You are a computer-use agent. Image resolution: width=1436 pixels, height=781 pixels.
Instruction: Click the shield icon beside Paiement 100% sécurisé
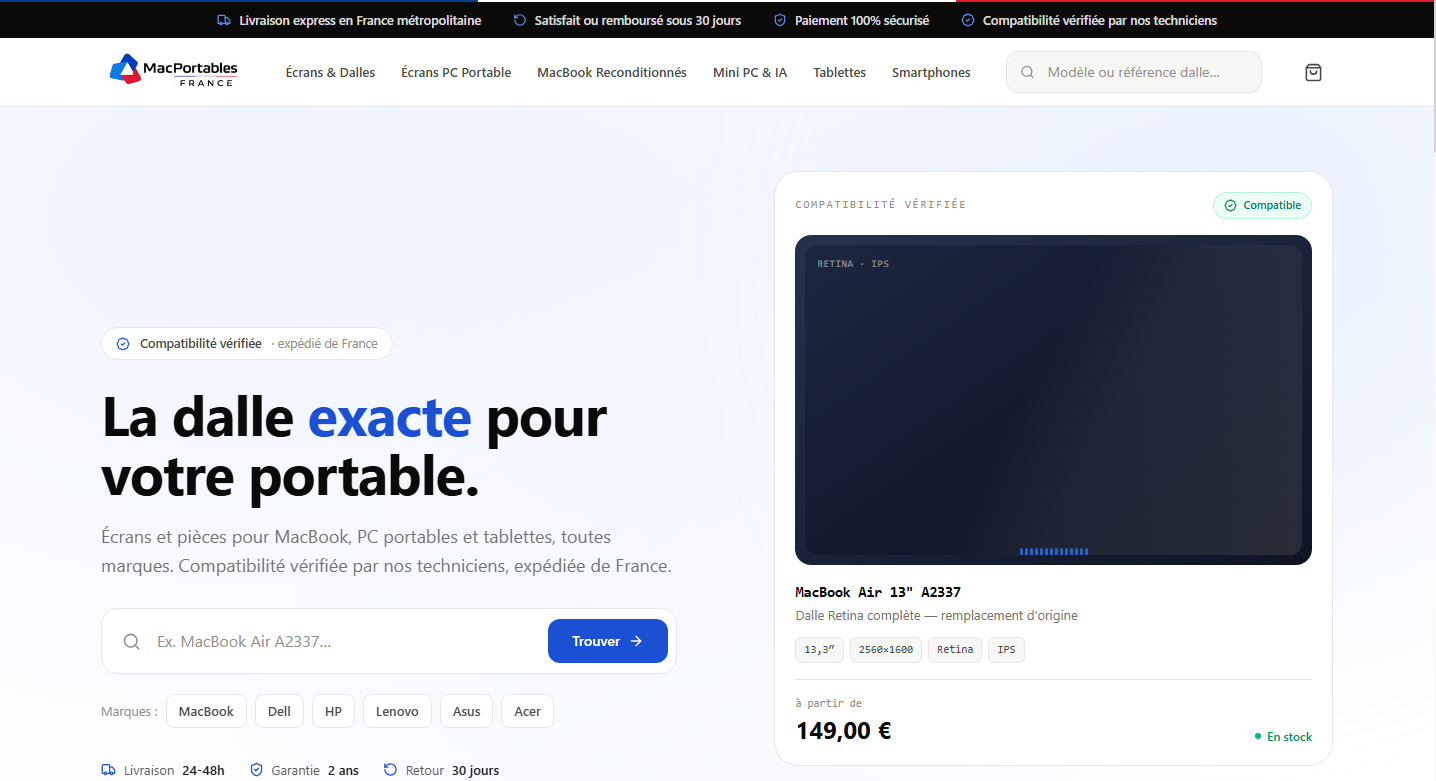(780, 20)
